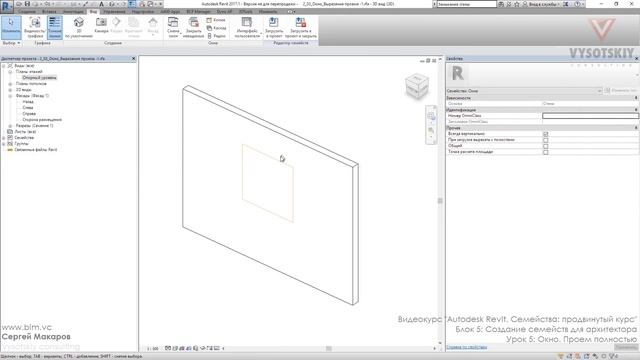
Task: Close the Properties panel
Action: point(636,59)
